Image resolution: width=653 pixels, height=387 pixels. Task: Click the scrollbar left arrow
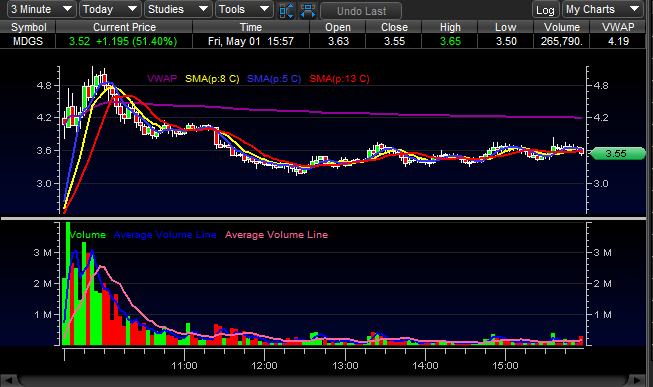click(8, 380)
